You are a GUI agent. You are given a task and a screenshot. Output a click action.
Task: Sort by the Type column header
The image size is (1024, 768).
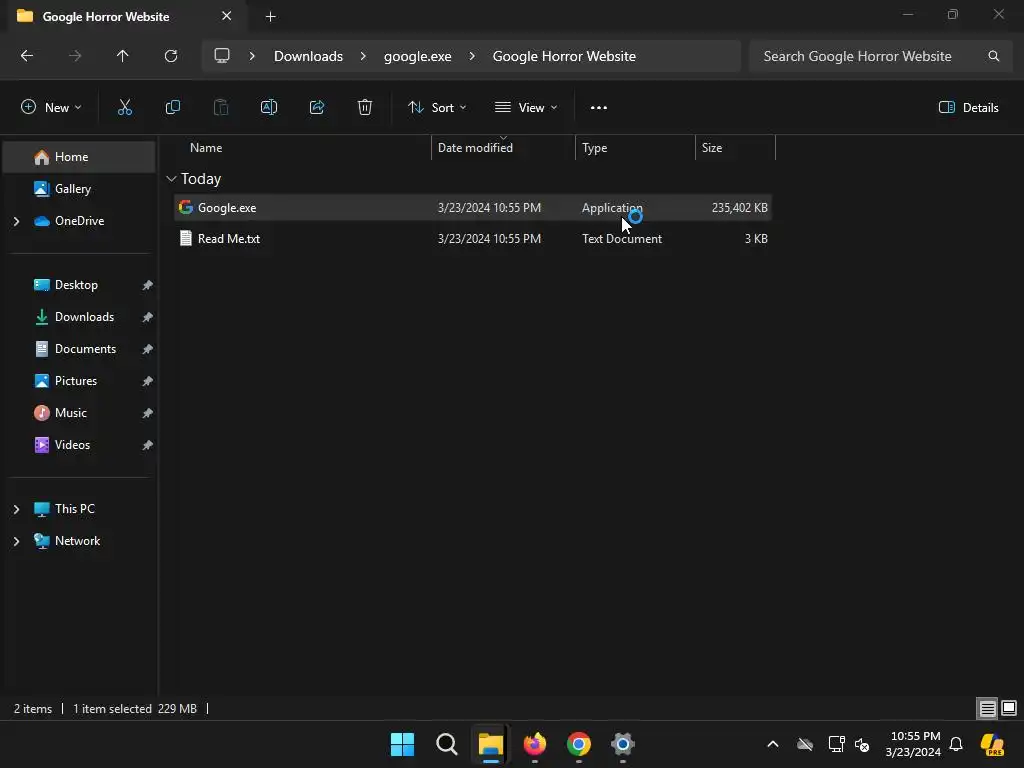coord(594,148)
